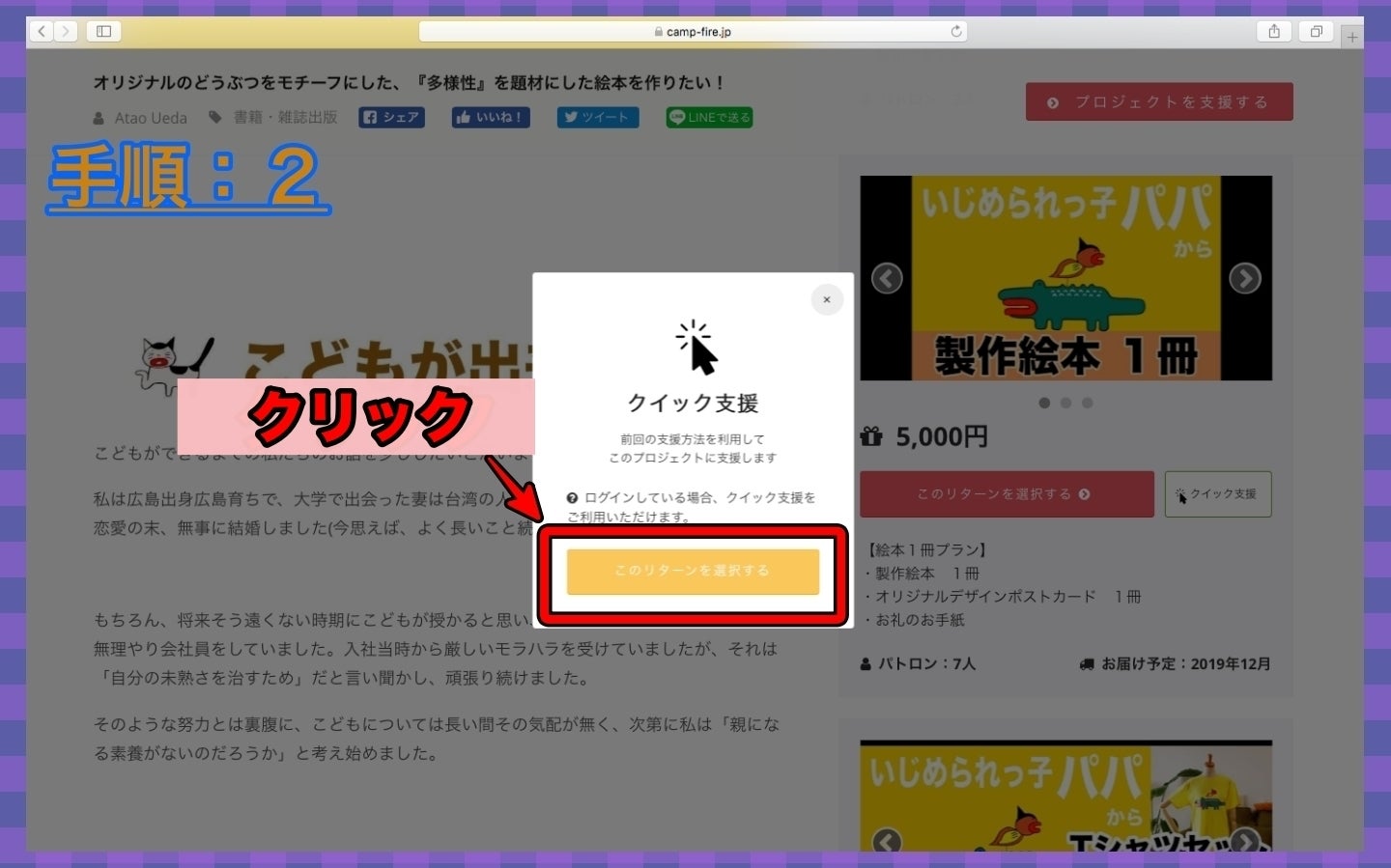Click the クイック支援 button beside reward
The width and height of the screenshot is (1391, 868).
(1217, 494)
